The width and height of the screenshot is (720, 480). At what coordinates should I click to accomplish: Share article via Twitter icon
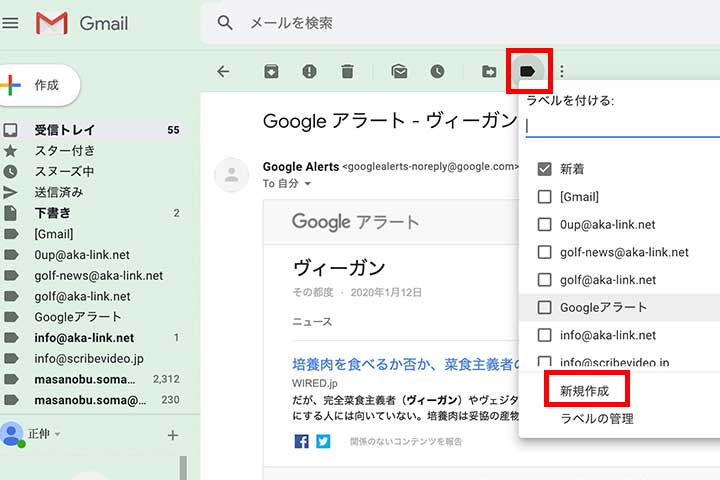point(323,441)
